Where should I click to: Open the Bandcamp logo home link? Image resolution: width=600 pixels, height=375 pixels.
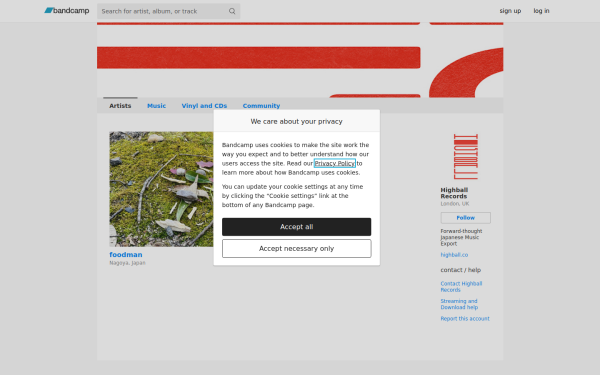point(67,11)
